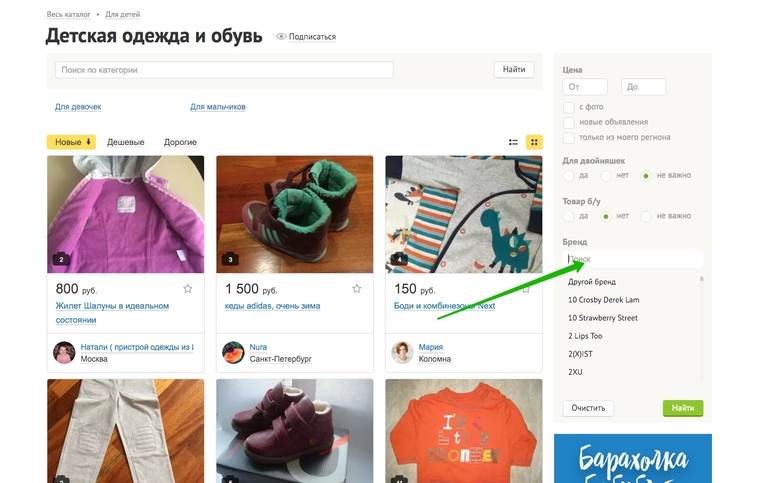Viewport: 770px width, 483px height.
Task: Click the eye icon next to Подписаться
Action: [x=281, y=37]
